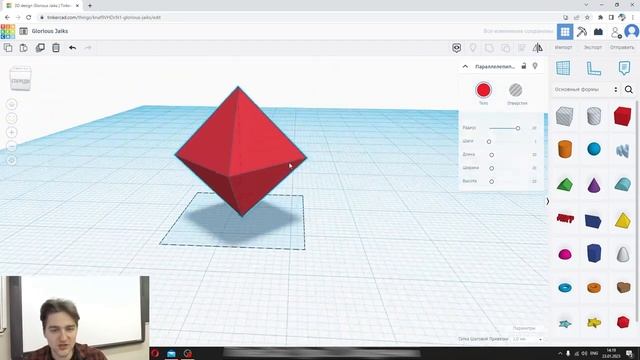Pick the yellow star shape

coord(594,323)
